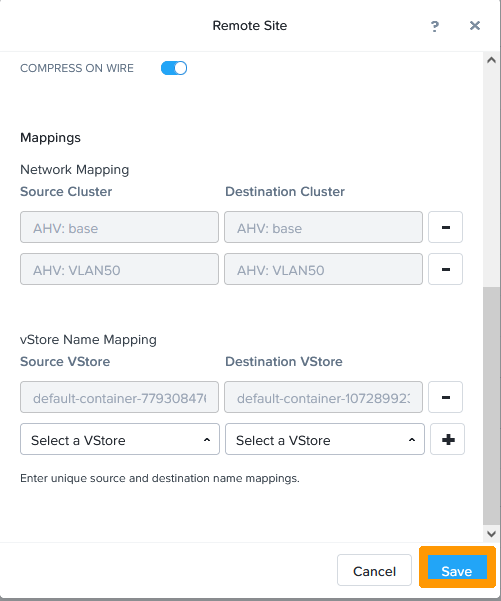Click the Destination VStore column header

click(284, 361)
